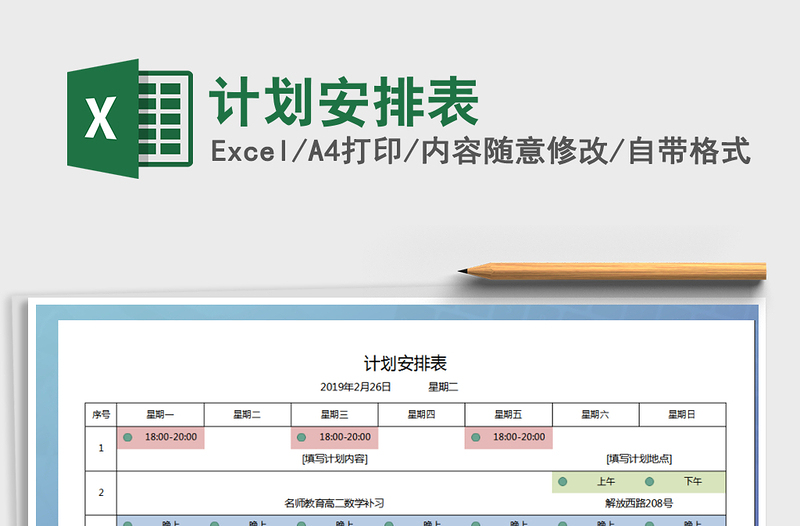
Task: Select row number 2 cell
Action: [101, 493]
